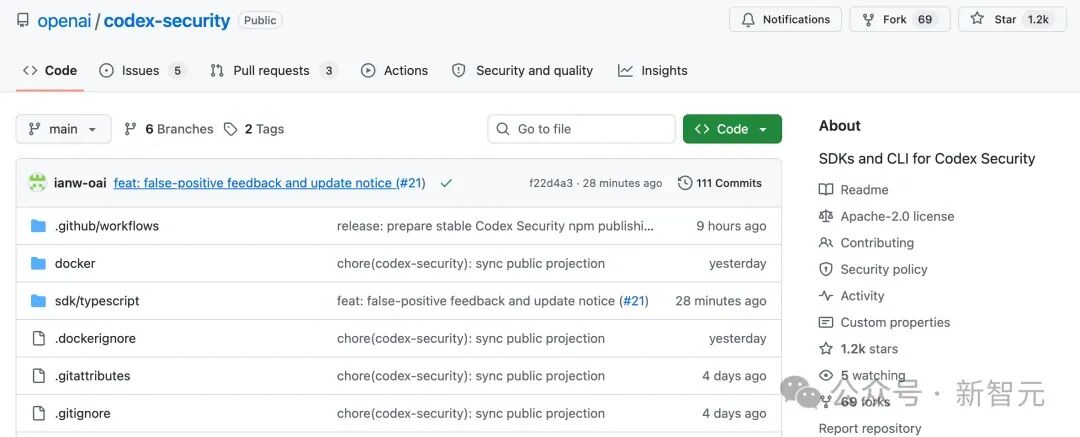
Task: Open the docker row commit message
Action: [470, 263]
